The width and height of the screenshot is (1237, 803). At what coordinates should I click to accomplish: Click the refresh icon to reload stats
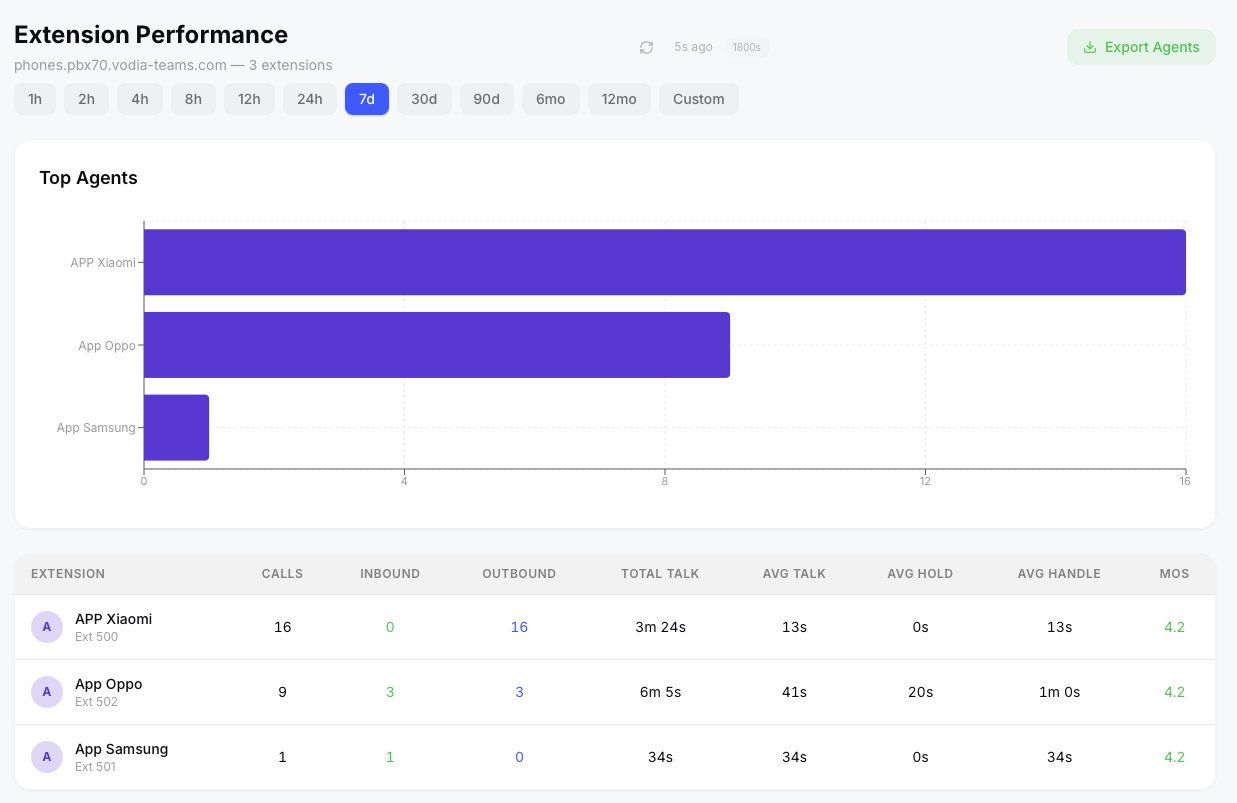(x=646, y=47)
